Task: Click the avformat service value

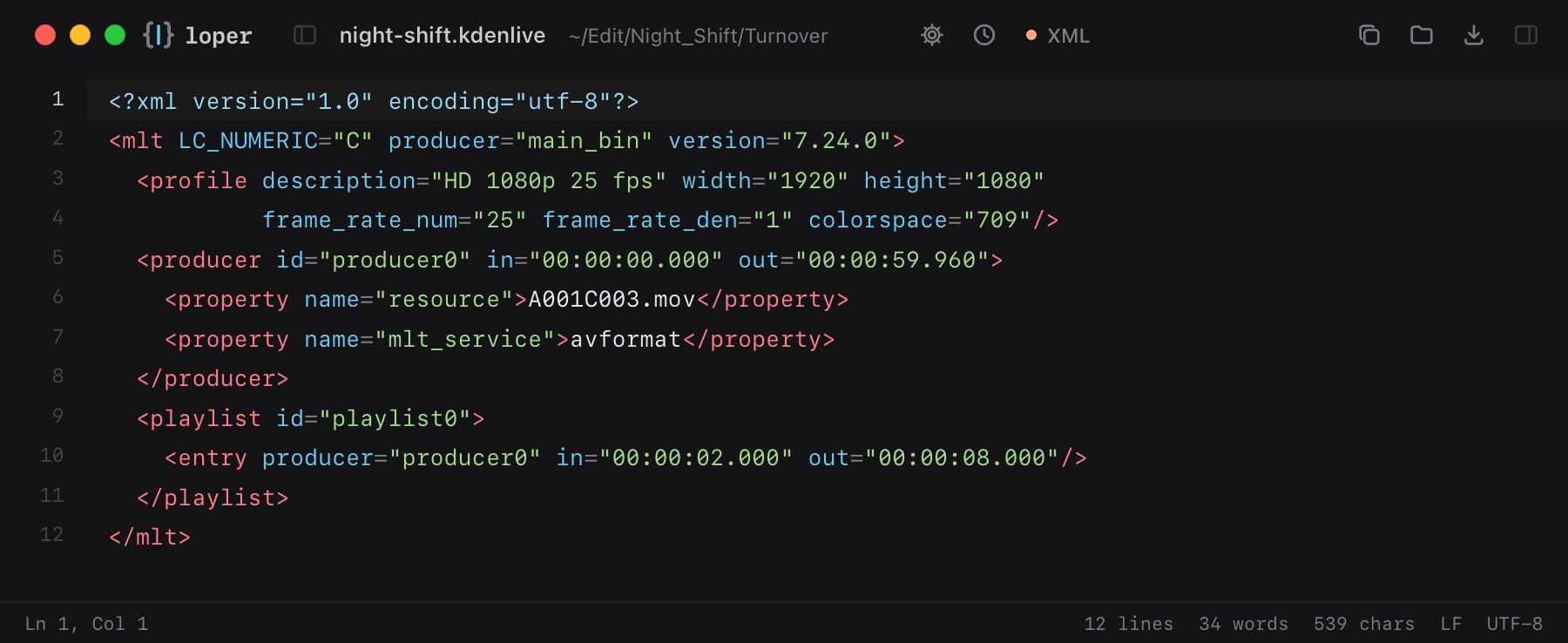Action: click(625, 339)
